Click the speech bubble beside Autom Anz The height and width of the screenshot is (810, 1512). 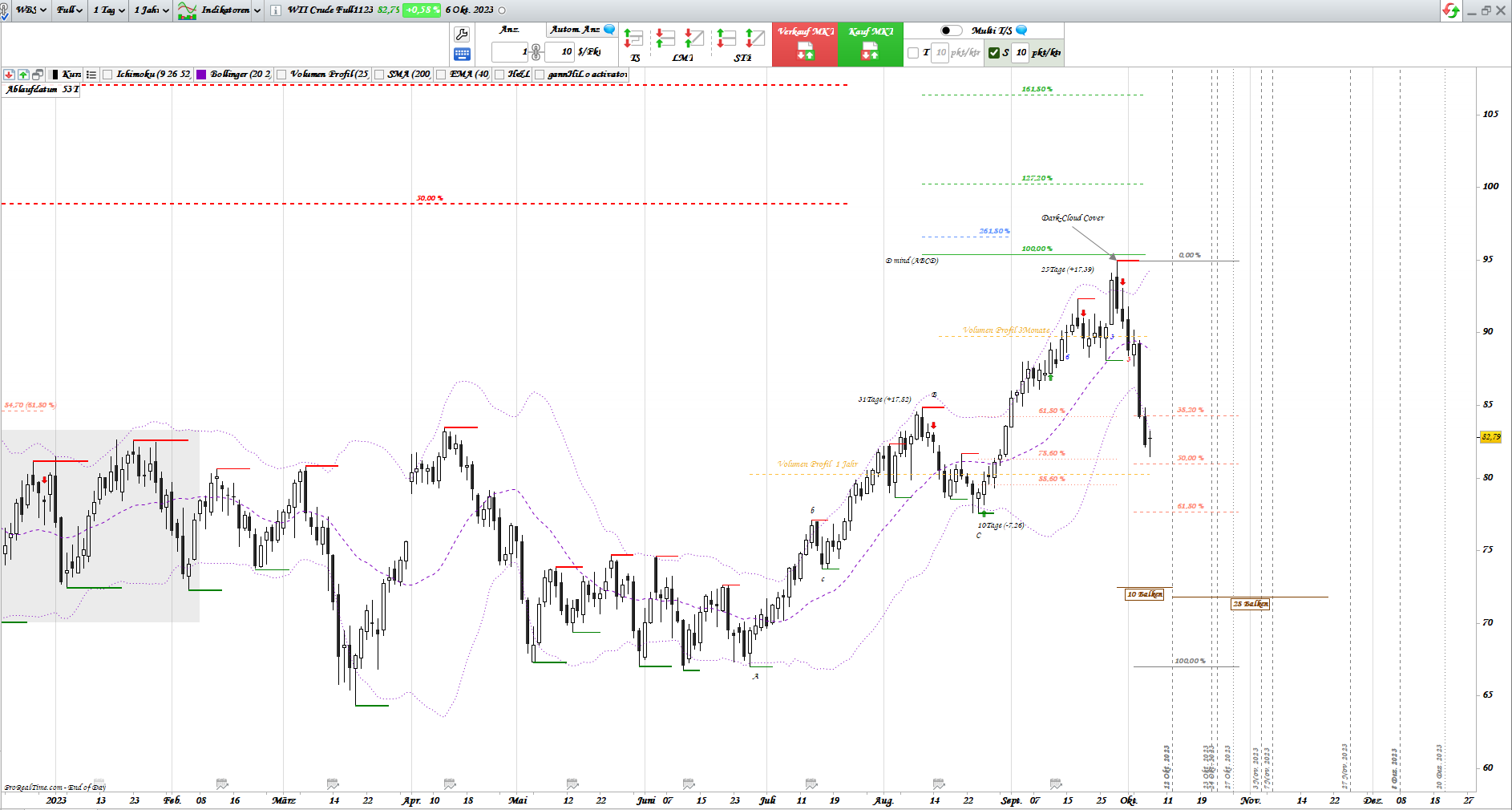[609, 30]
